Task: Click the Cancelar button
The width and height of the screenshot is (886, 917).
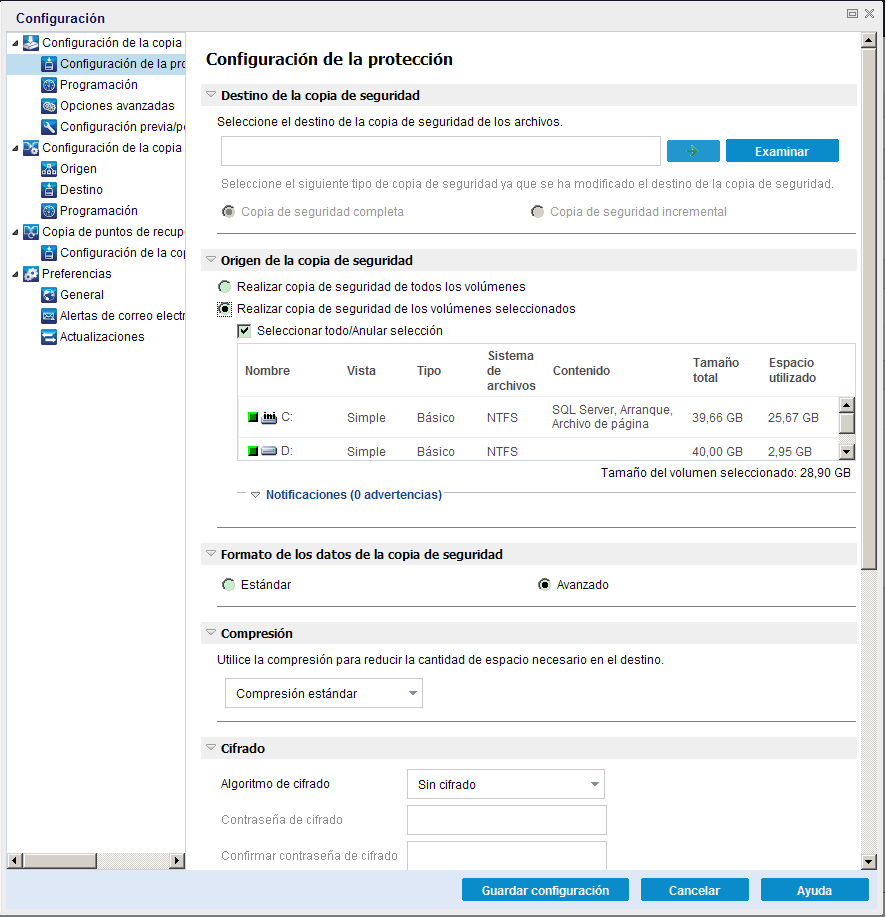Action: point(695,890)
